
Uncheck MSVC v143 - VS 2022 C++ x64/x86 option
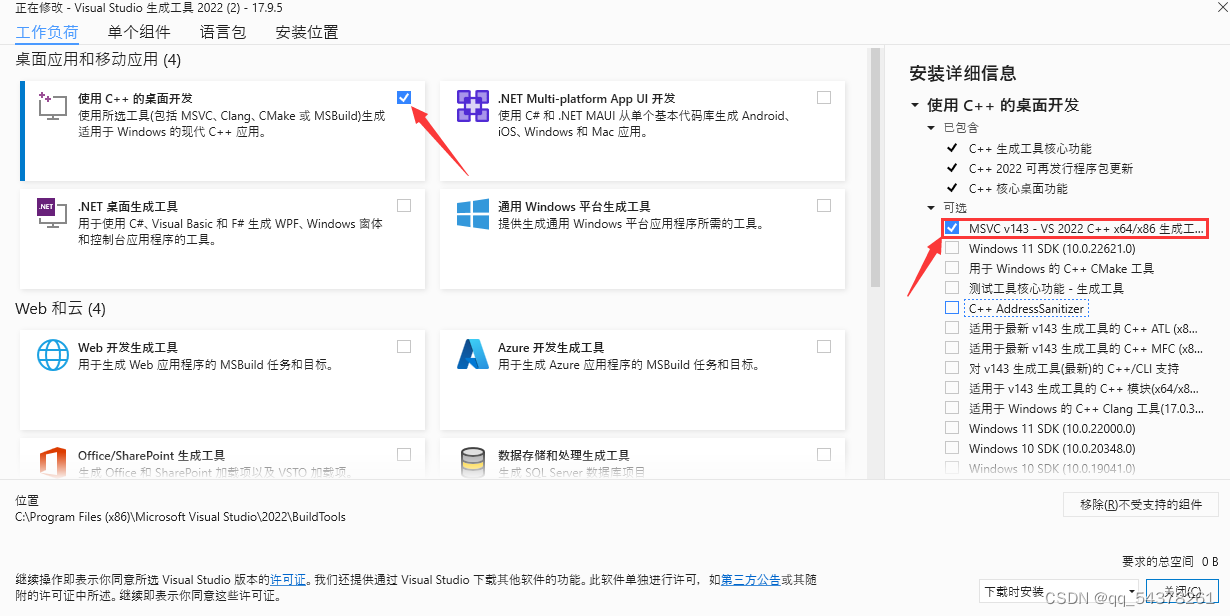pyautogui.click(x=952, y=228)
